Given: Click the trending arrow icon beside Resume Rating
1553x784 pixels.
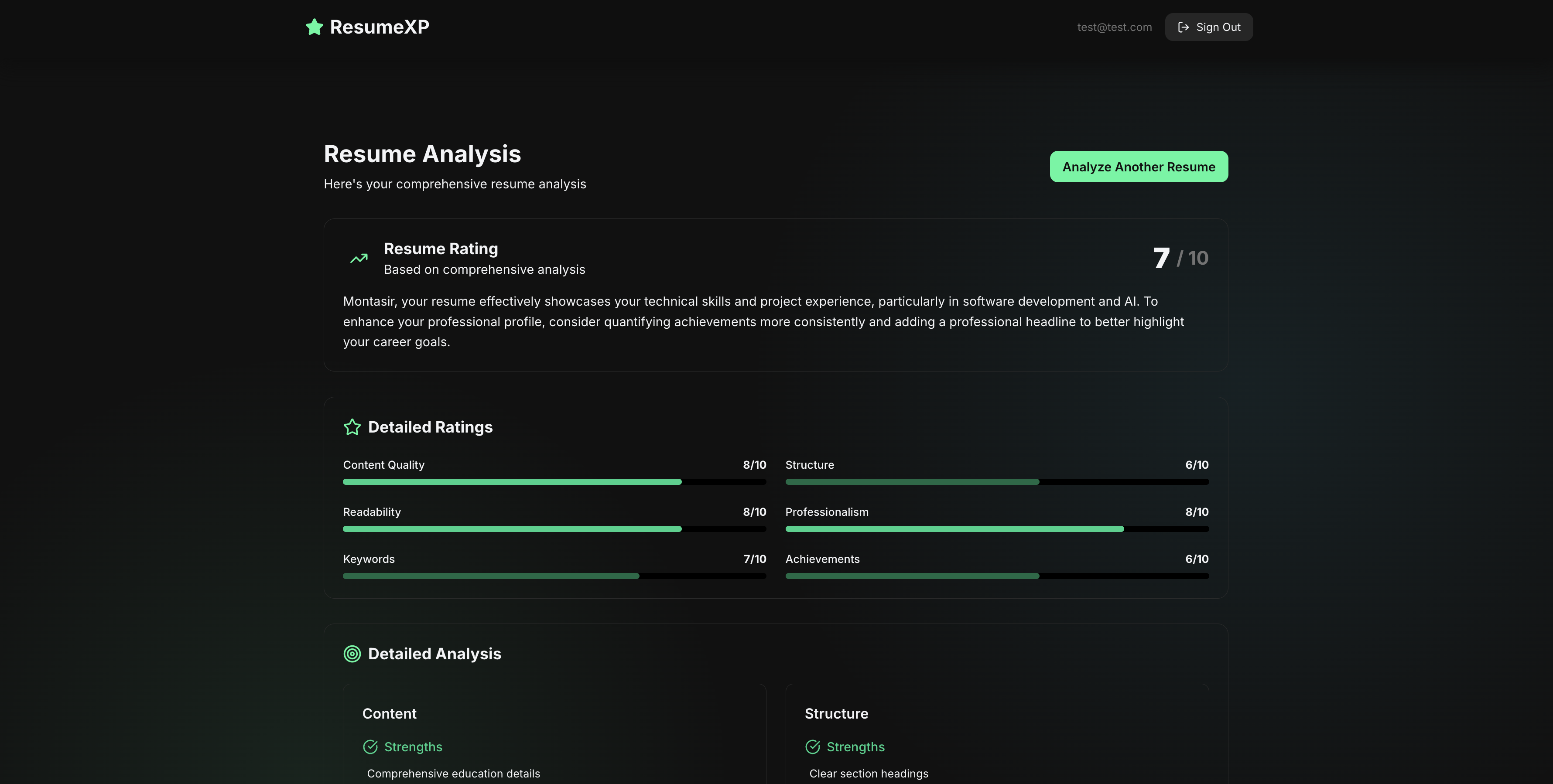Looking at the screenshot, I should coord(359,259).
